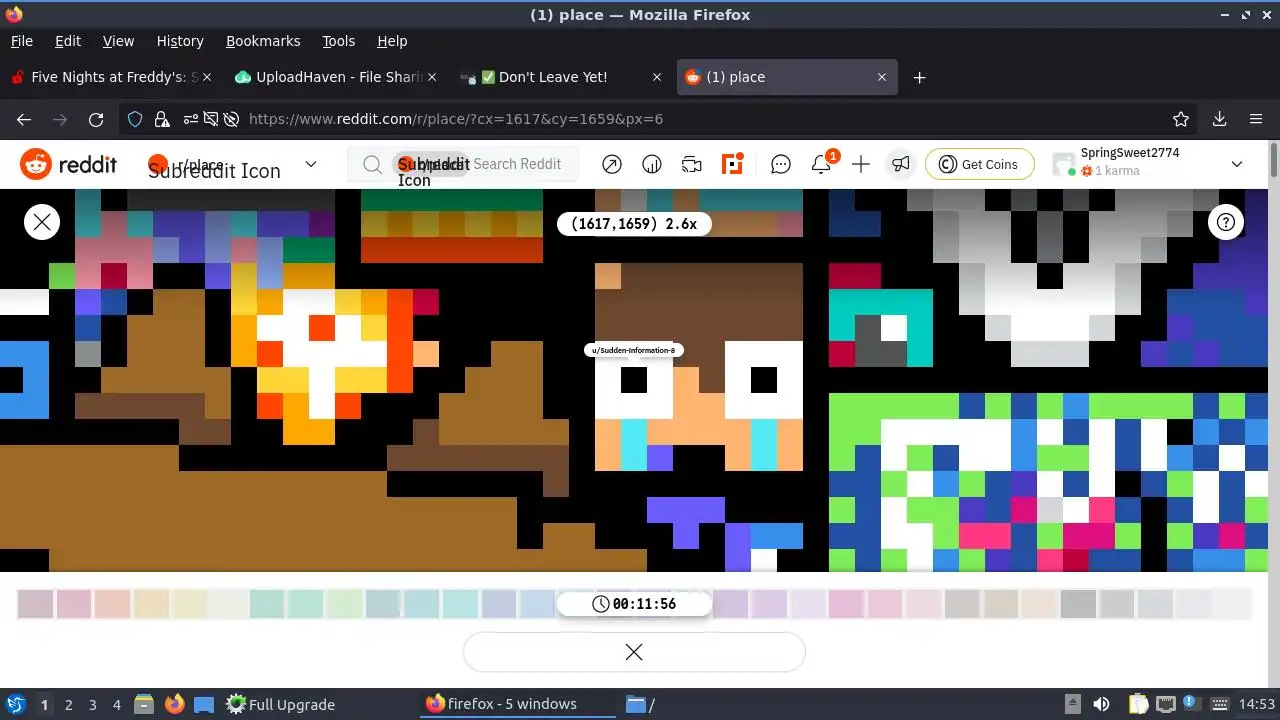
Task: Open the Popular arrow icon in header
Action: [612, 165]
